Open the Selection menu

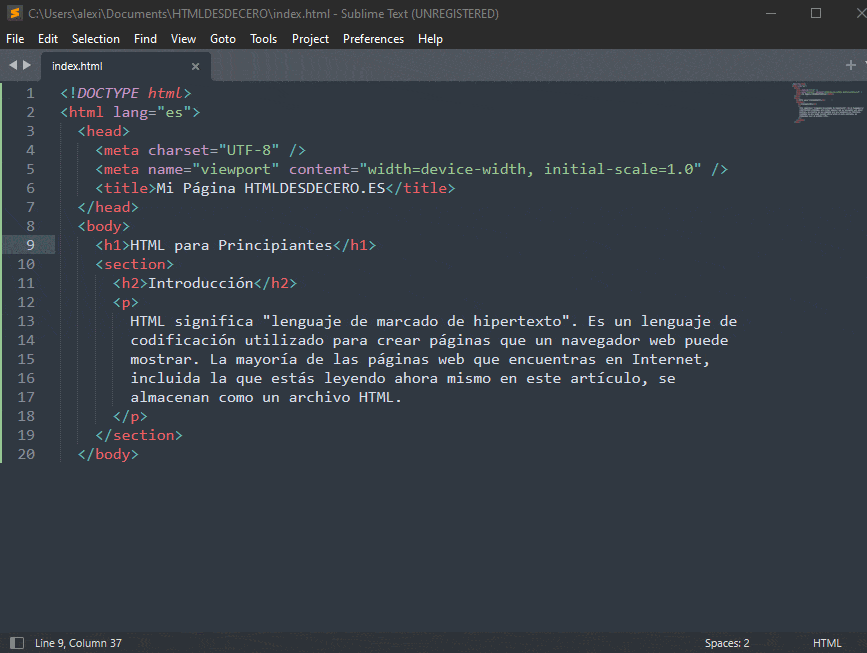pyautogui.click(x=96, y=38)
